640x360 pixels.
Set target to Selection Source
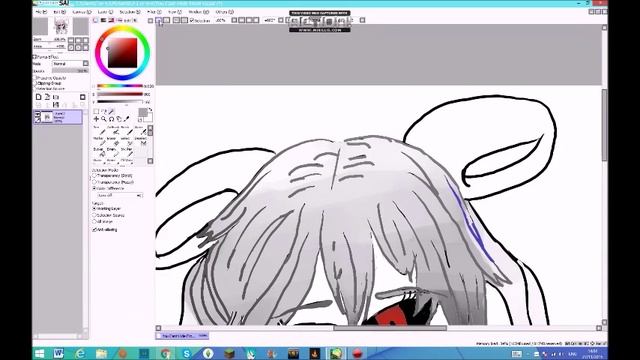(x=95, y=215)
